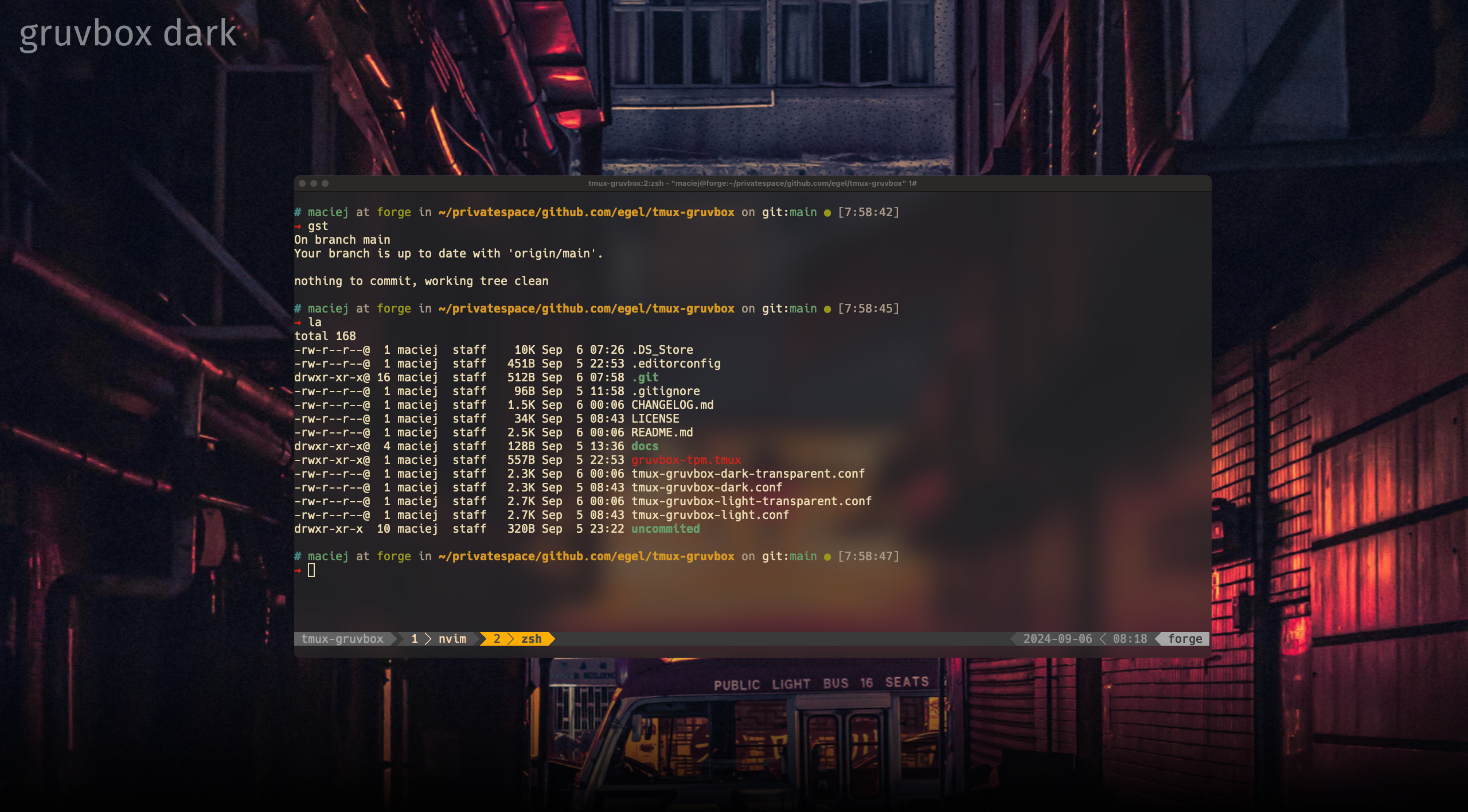1468x812 pixels.
Task: Click the uncommited directory name
Action: [x=666, y=529]
